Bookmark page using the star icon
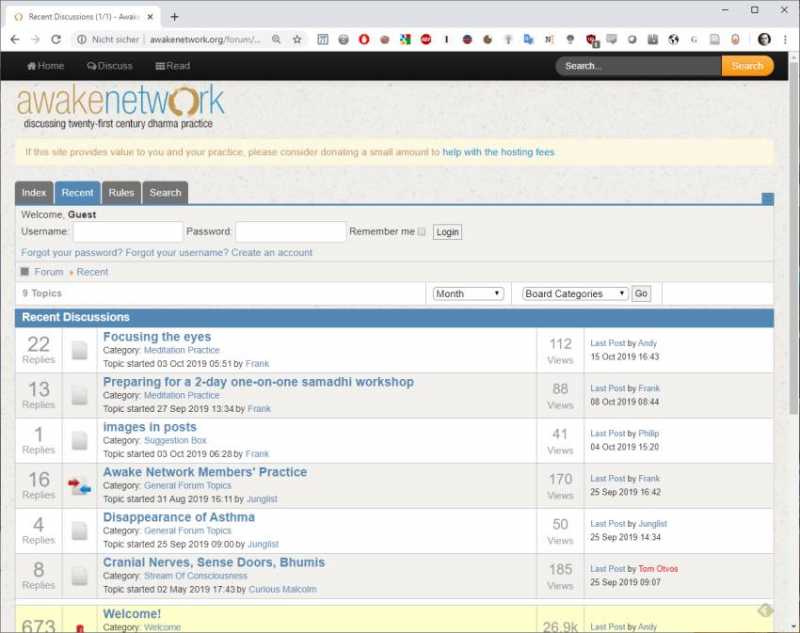Screen dimensions: 800x633 click(297, 39)
